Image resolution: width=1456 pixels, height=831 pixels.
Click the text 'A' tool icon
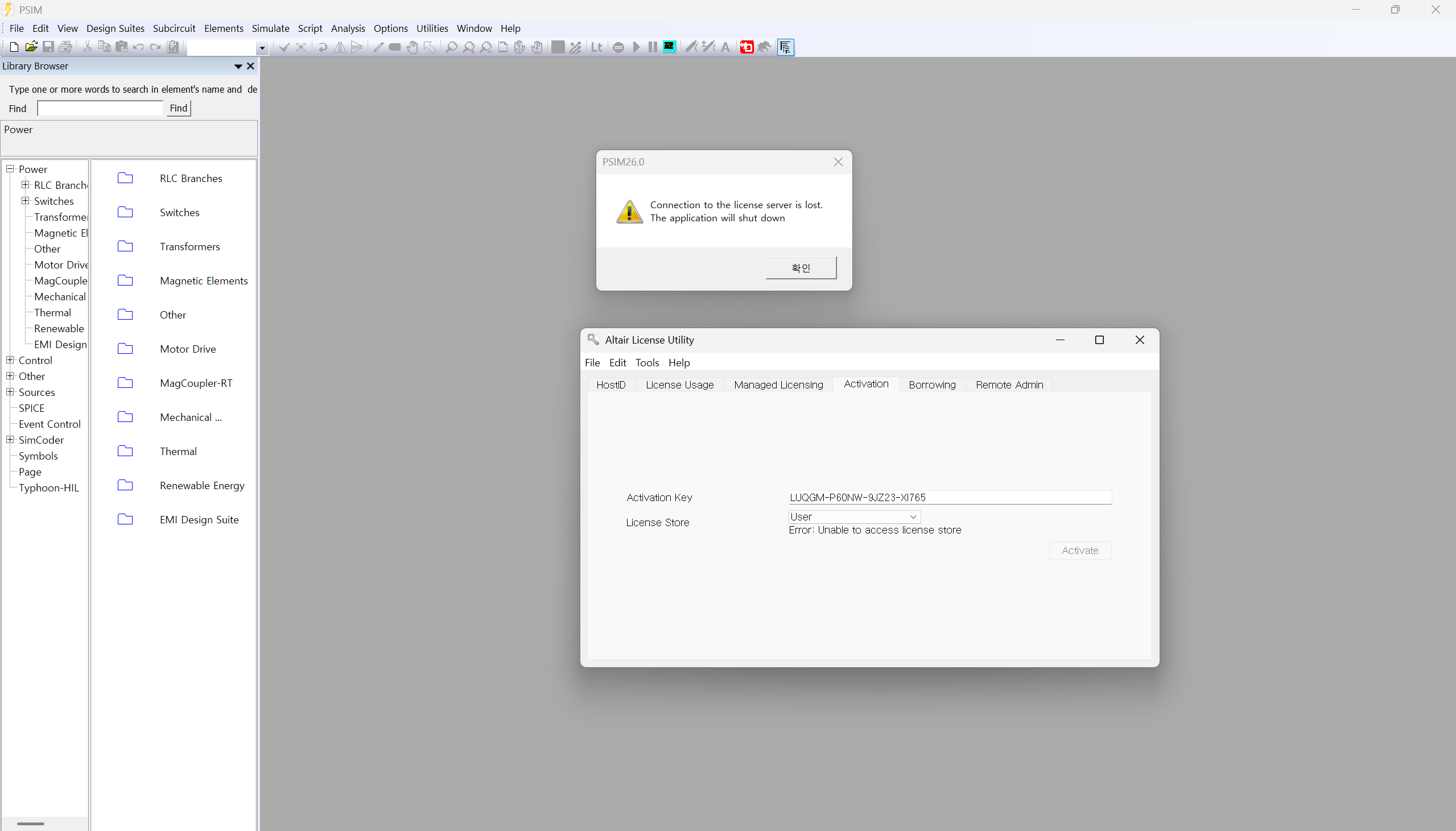pyautogui.click(x=725, y=47)
